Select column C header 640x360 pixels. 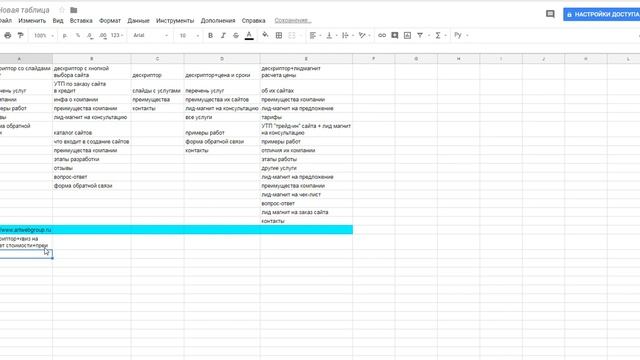tap(158, 59)
